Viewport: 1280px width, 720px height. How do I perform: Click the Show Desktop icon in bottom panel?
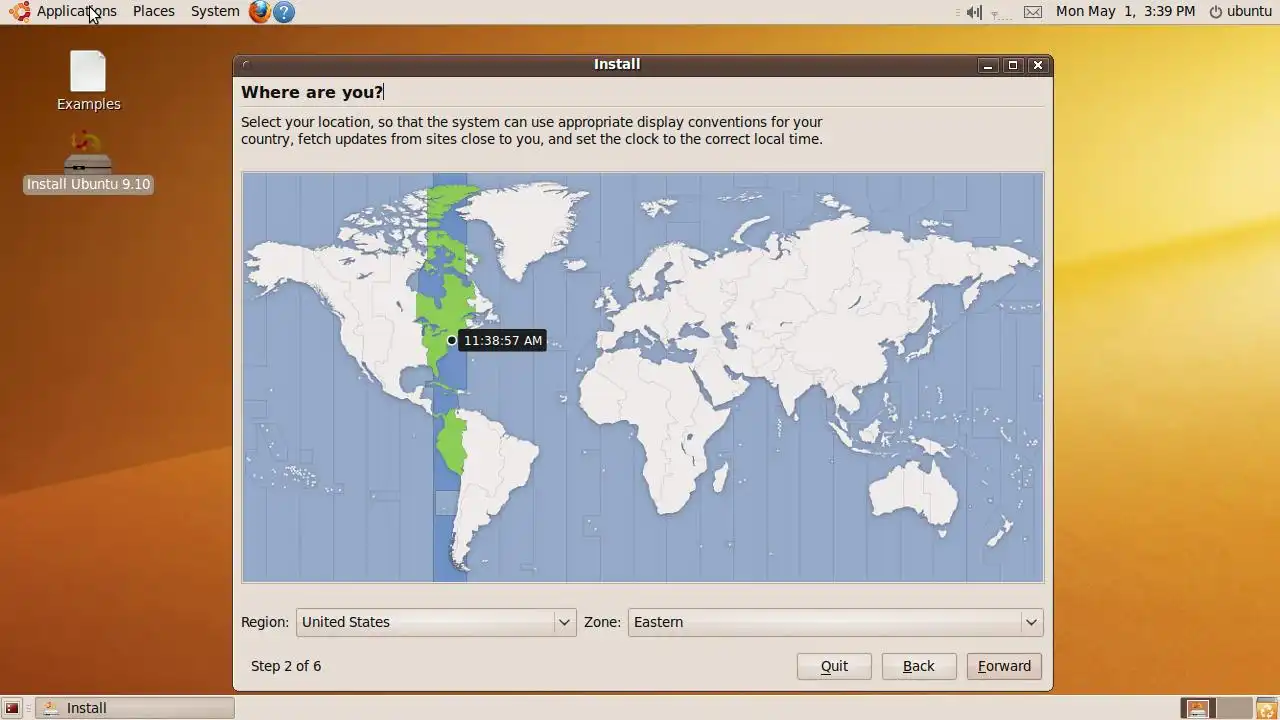(12, 708)
